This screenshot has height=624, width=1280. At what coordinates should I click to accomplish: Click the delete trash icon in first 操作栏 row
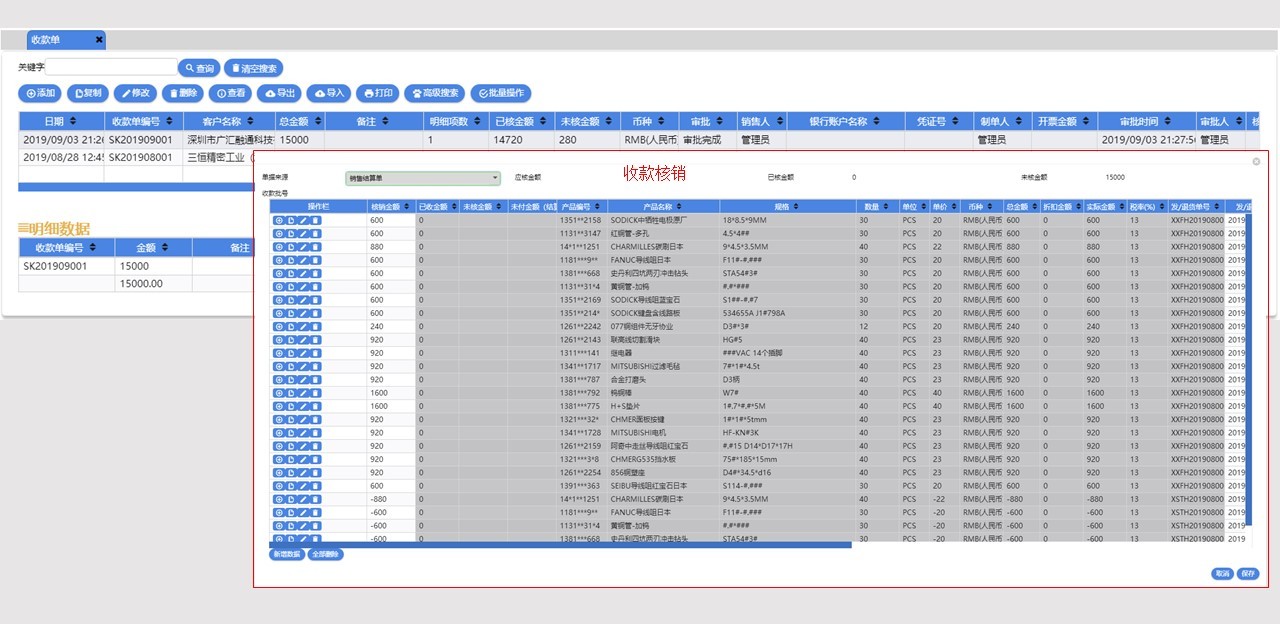pos(316,220)
